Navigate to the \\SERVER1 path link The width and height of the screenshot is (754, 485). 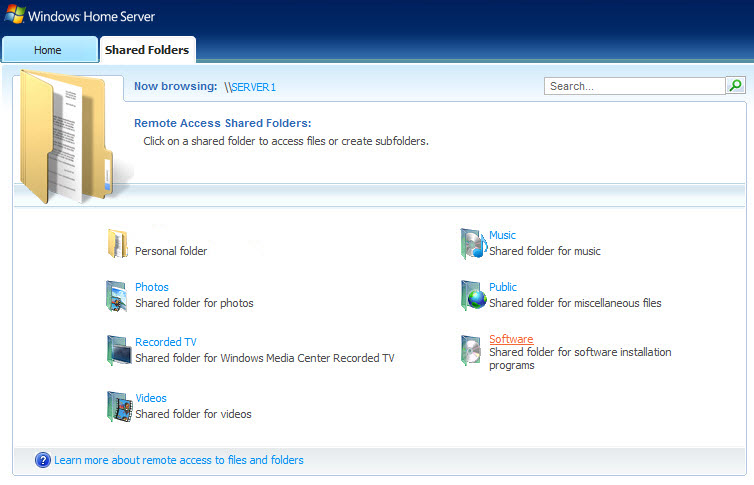pos(250,87)
